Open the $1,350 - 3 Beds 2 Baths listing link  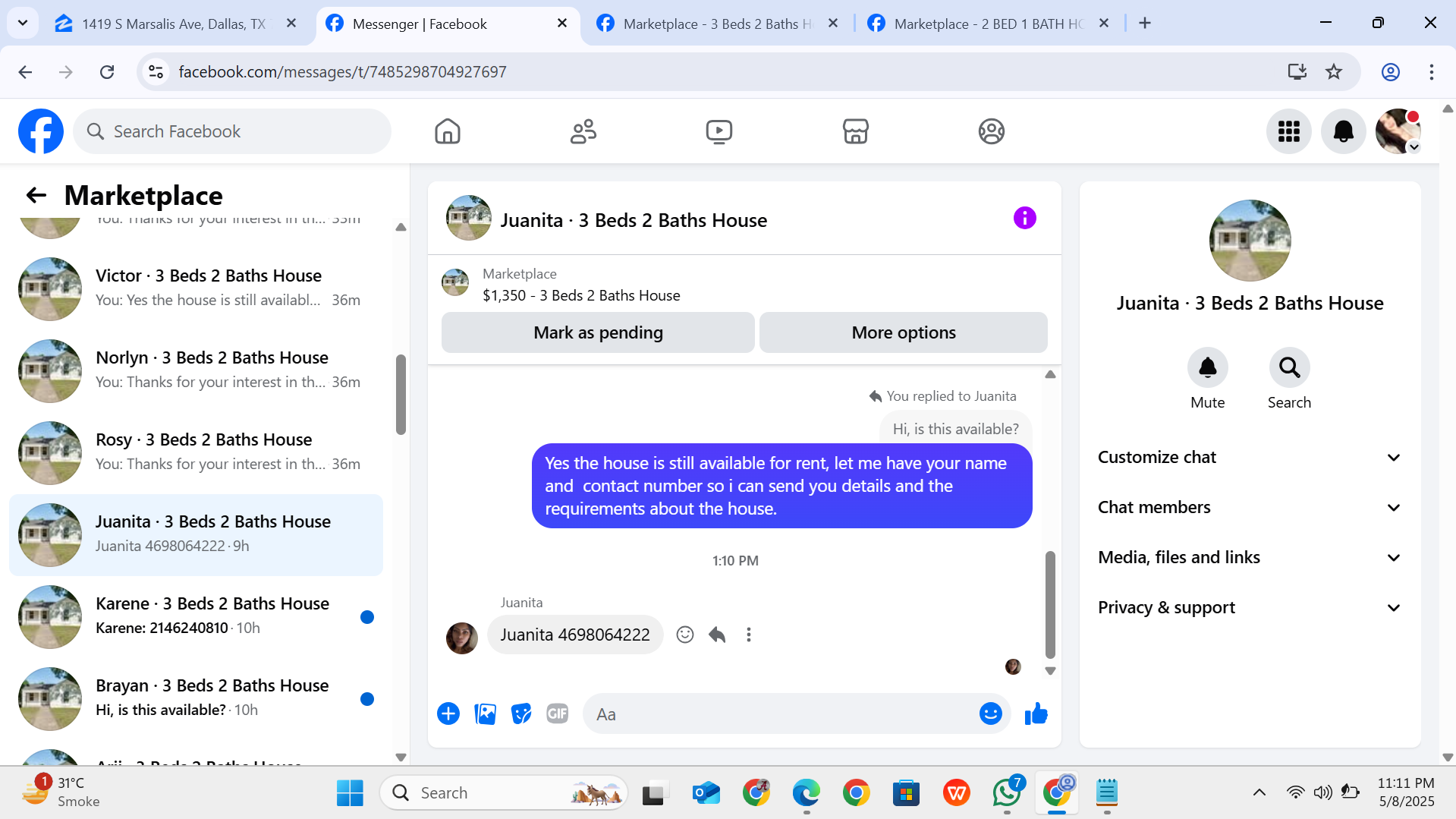(x=581, y=295)
